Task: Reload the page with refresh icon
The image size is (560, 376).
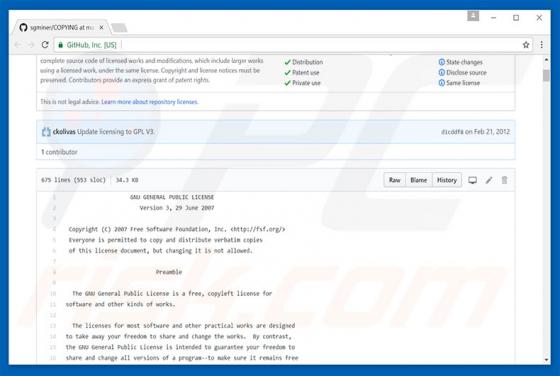Action: click(x=45, y=45)
